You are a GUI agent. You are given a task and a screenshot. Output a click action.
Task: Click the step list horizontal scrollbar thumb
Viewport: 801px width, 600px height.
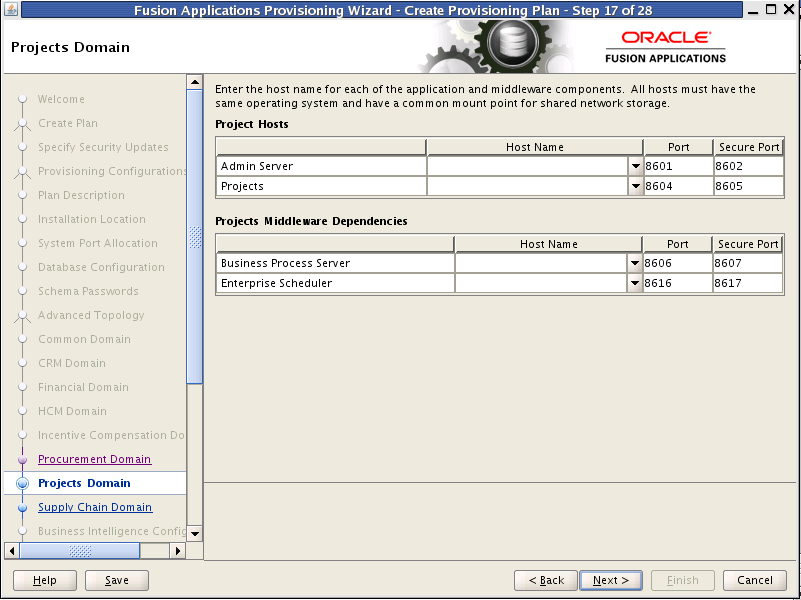(80, 550)
